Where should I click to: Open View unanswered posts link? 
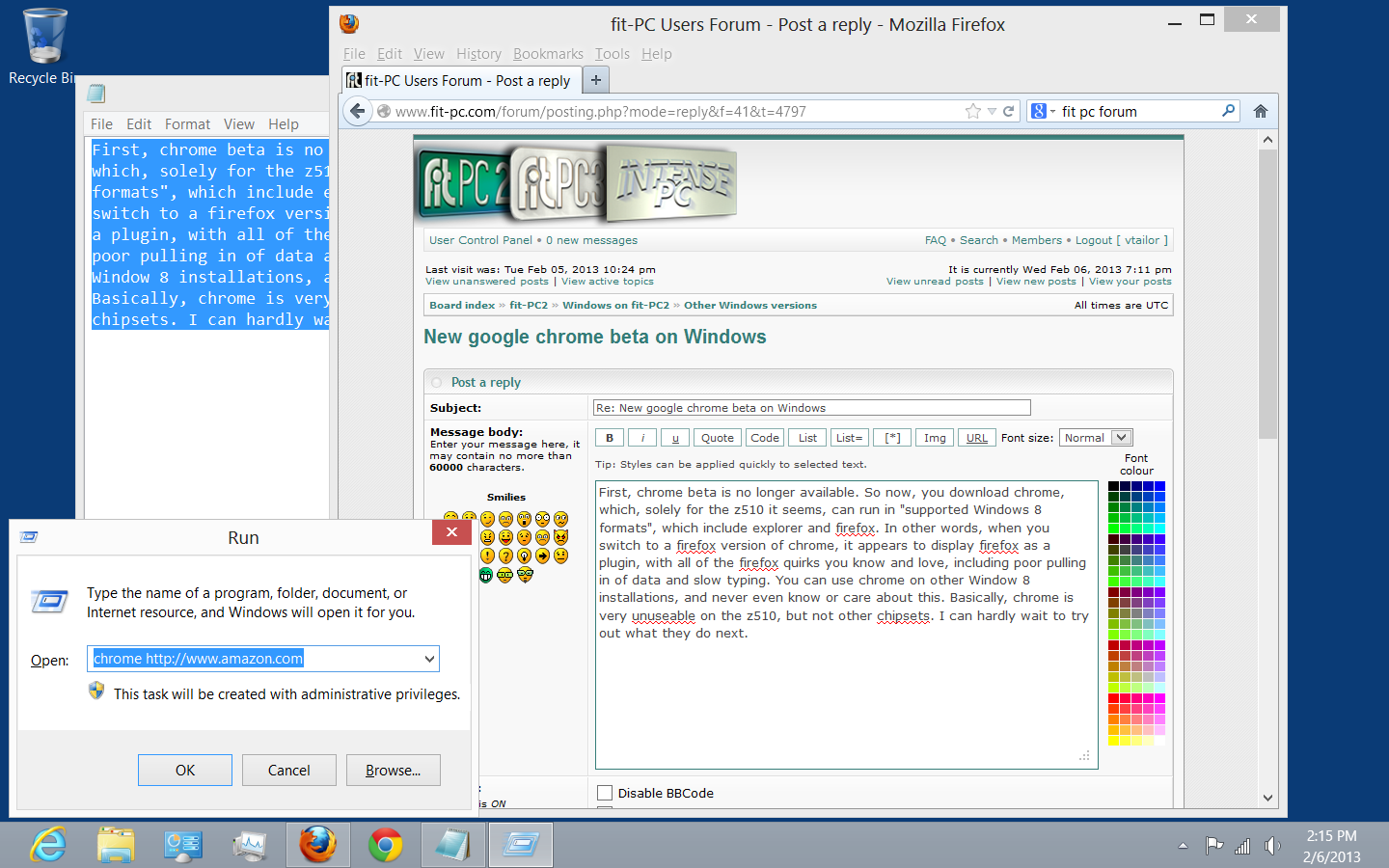click(x=487, y=282)
